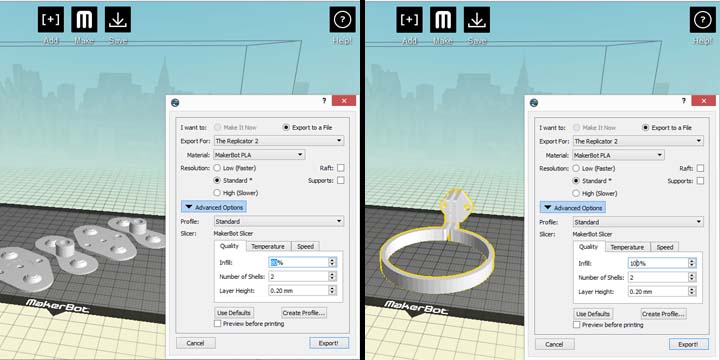The image size is (720, 360).
Task: Click the question mark in right dialog title bar
Action: tap(684, 101)
